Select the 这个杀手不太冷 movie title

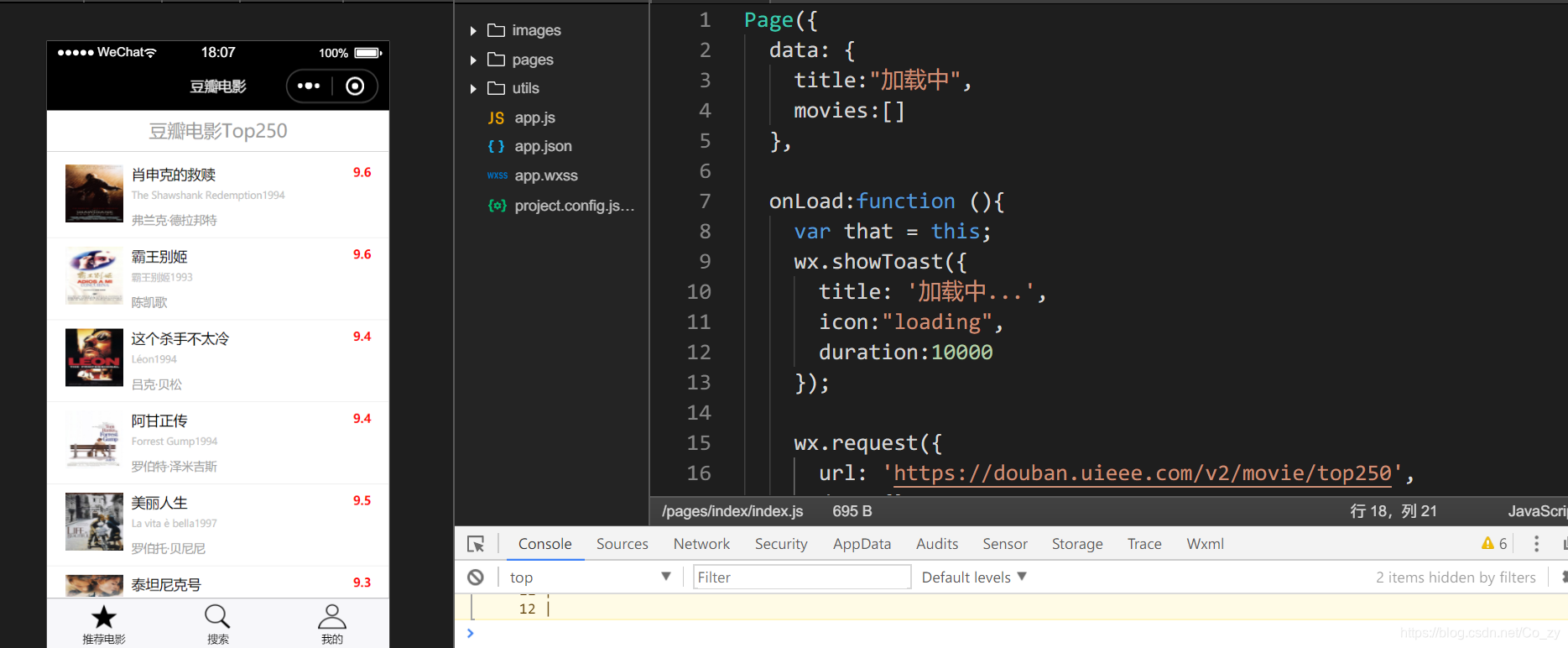pos(180,339)
